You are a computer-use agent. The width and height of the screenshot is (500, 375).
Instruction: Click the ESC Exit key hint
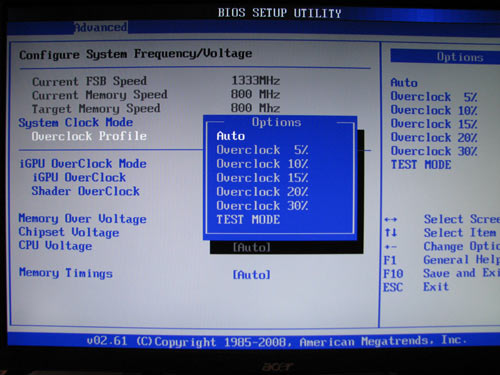416,287
